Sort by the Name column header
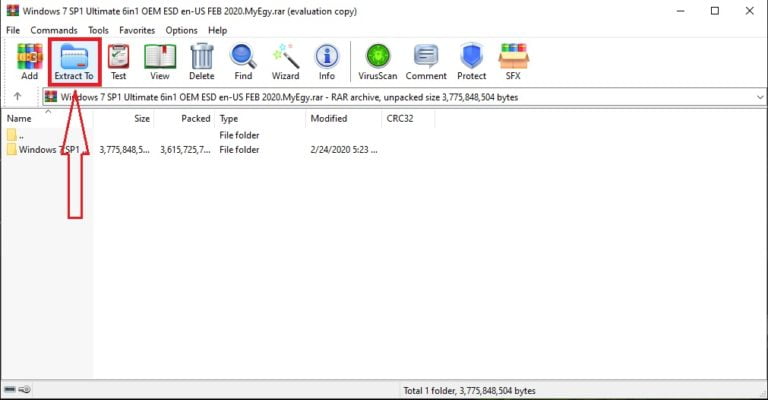The height and width of the screenshot is (400, 768). [x=47, y=118]
